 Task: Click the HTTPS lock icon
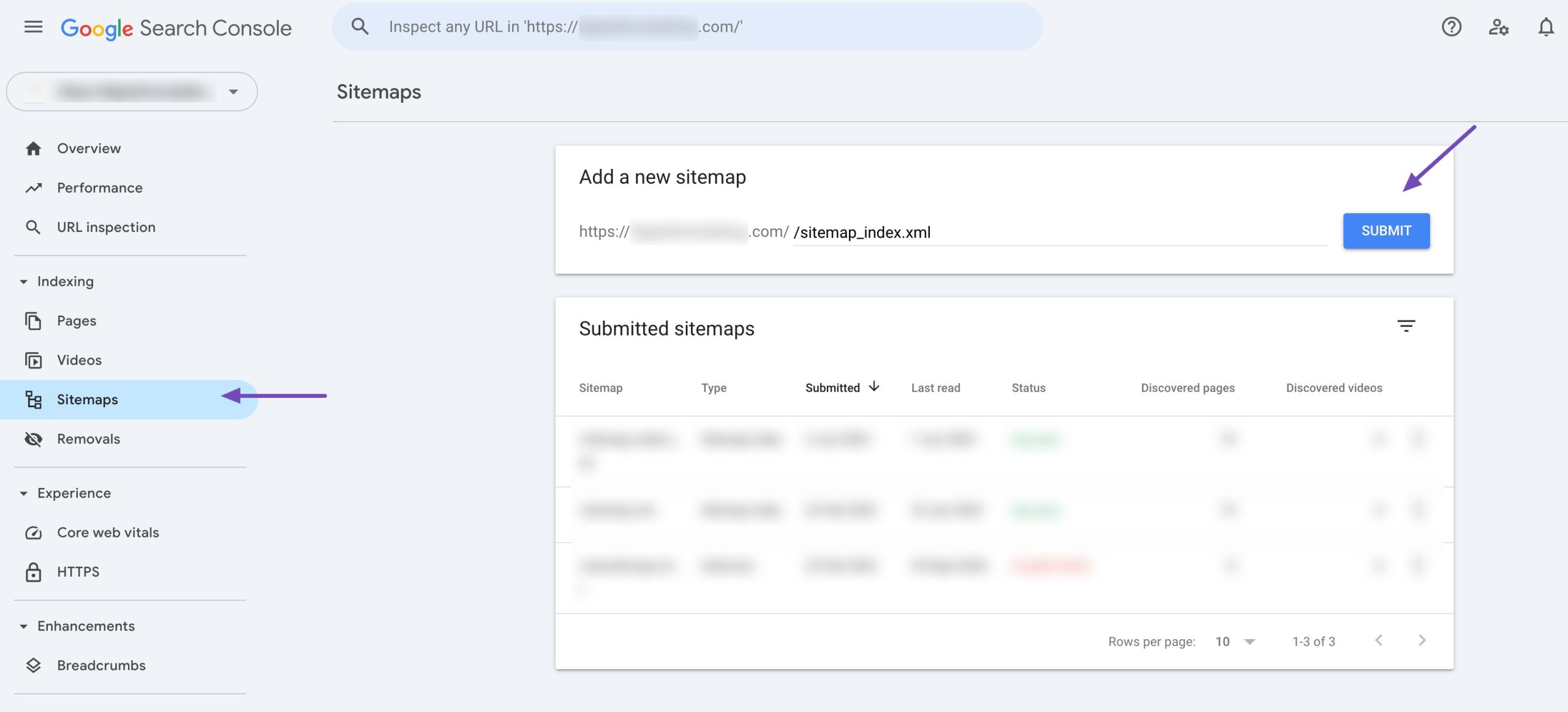pos(34,571)
